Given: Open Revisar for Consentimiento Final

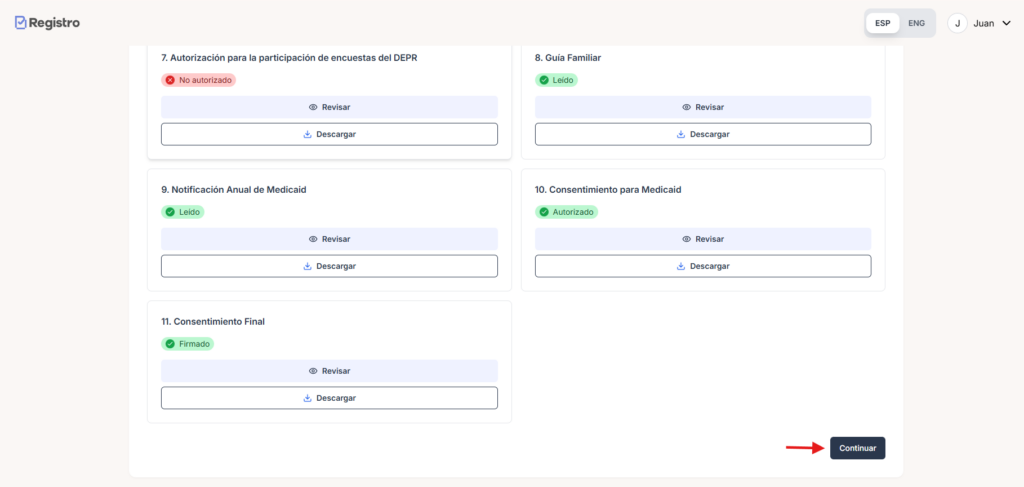Looking at the screenshot, I should point(329,371).
